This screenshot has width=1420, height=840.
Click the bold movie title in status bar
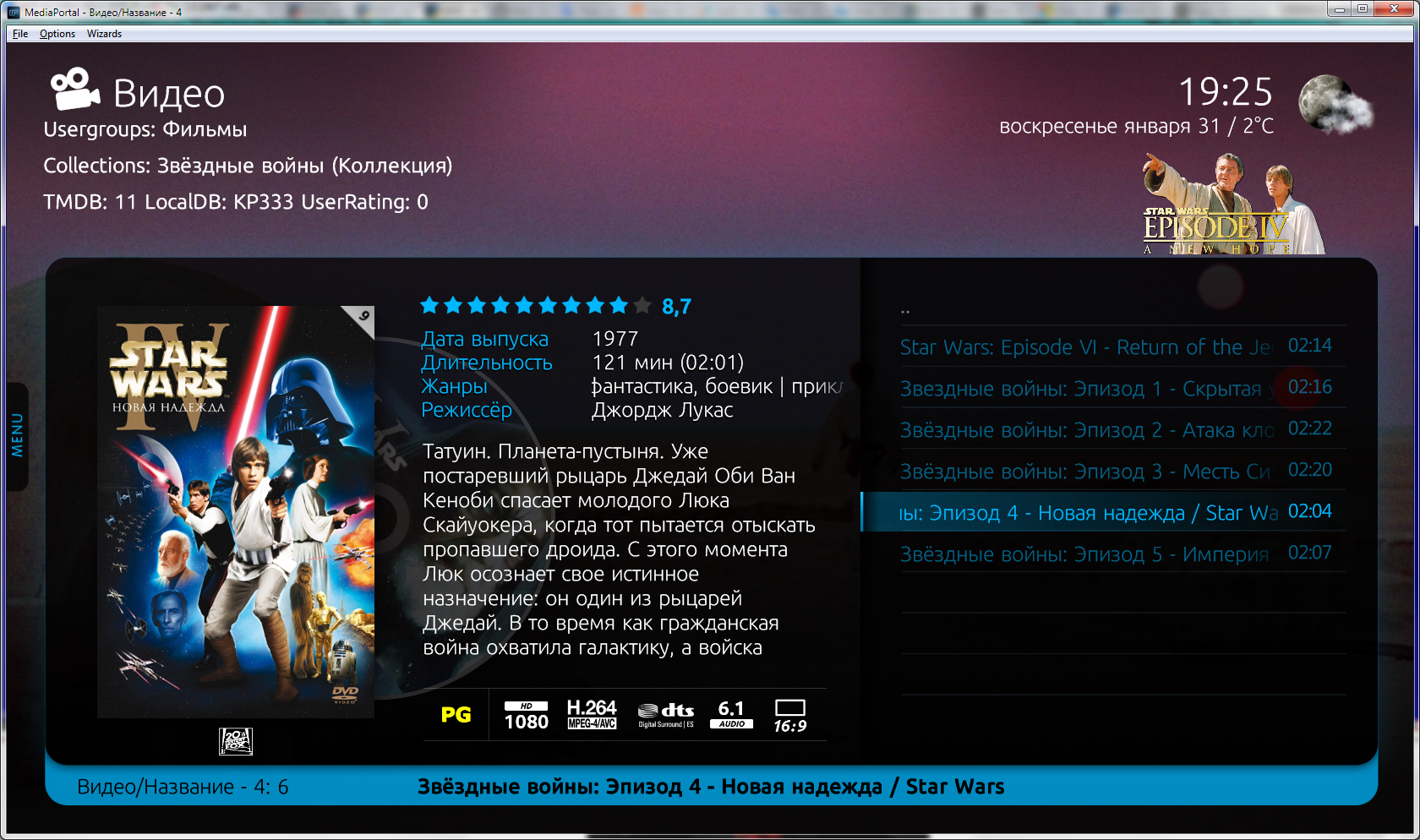711,787
